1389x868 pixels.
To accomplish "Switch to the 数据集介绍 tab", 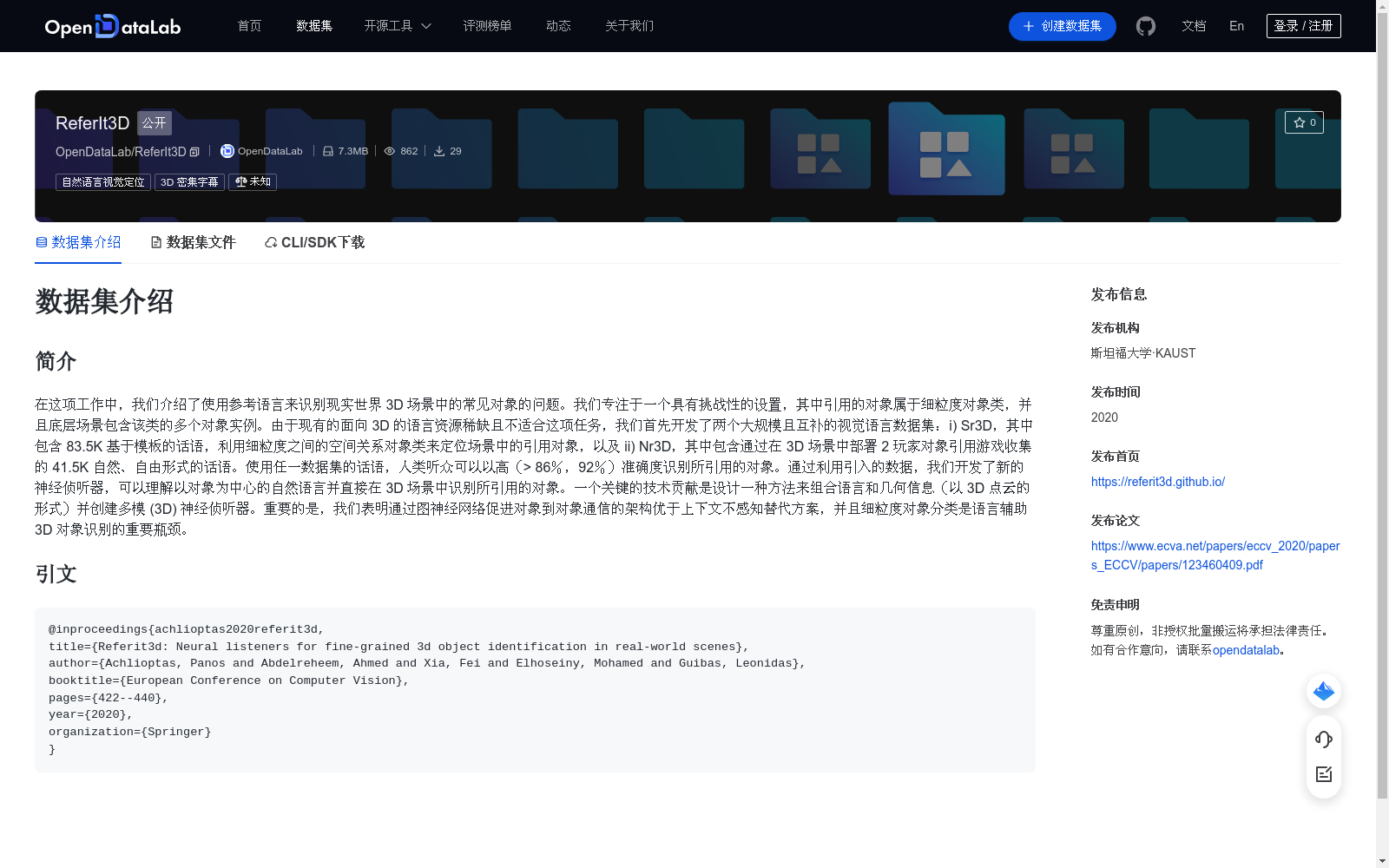I will click(78, 242).
